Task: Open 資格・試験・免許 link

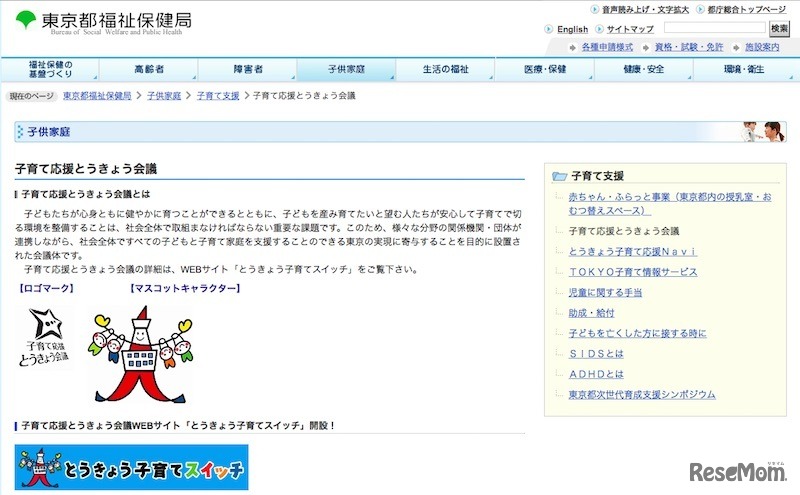Action: click(689, 47)
